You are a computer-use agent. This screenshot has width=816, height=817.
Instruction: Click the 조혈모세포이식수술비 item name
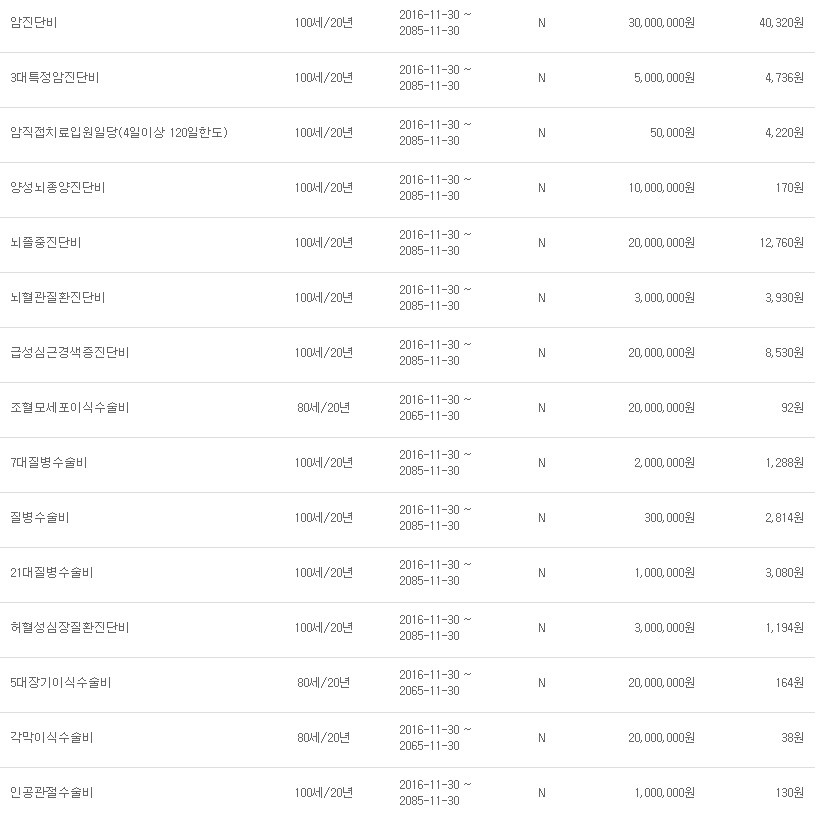pyautogui.click(x=69, y=407)
